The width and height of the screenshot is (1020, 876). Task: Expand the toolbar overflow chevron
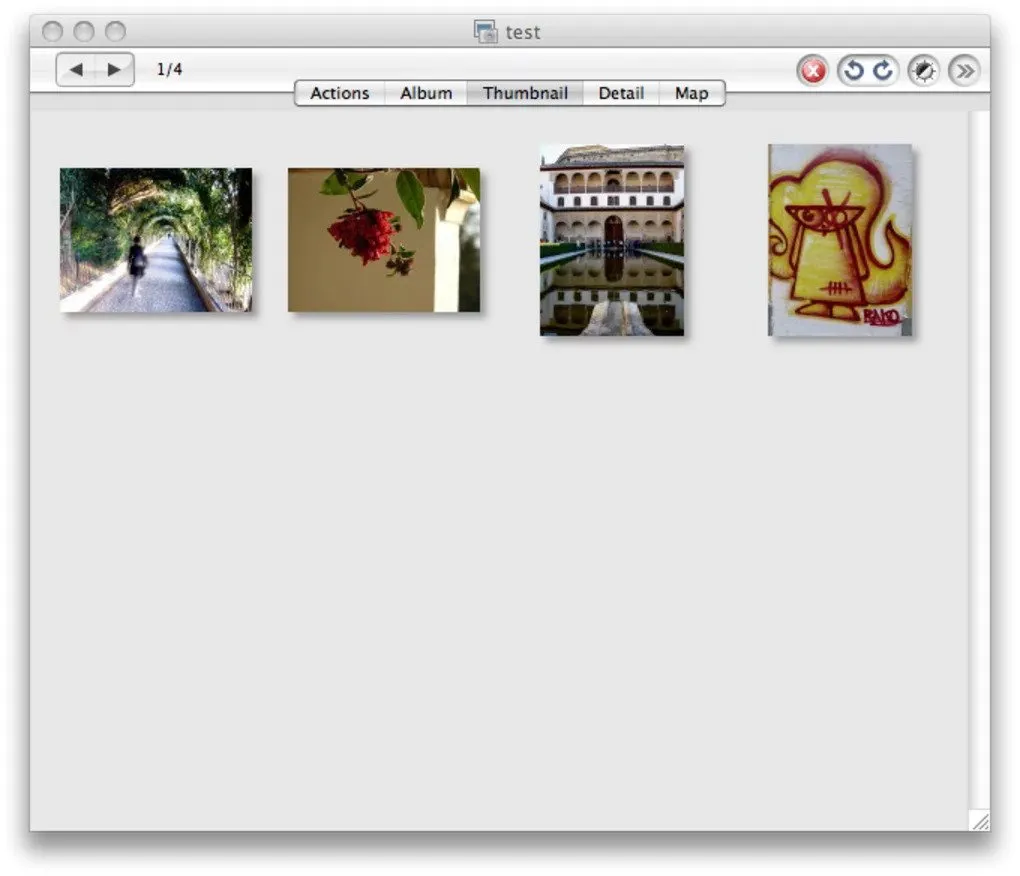[964, 71]
